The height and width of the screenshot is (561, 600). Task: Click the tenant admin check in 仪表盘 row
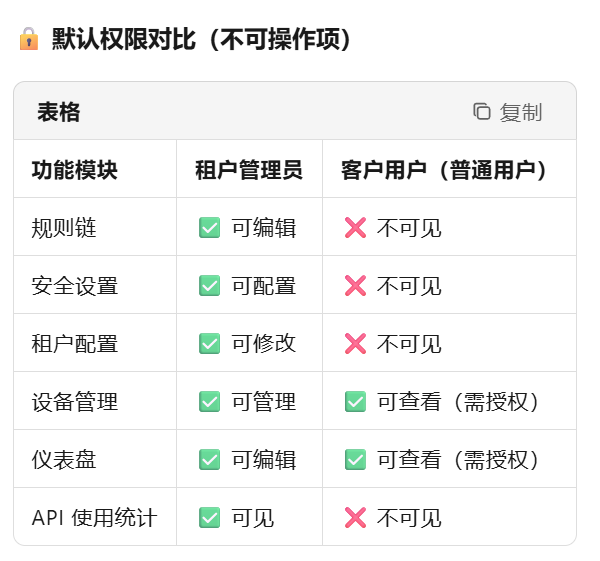(x=210, y=460)
